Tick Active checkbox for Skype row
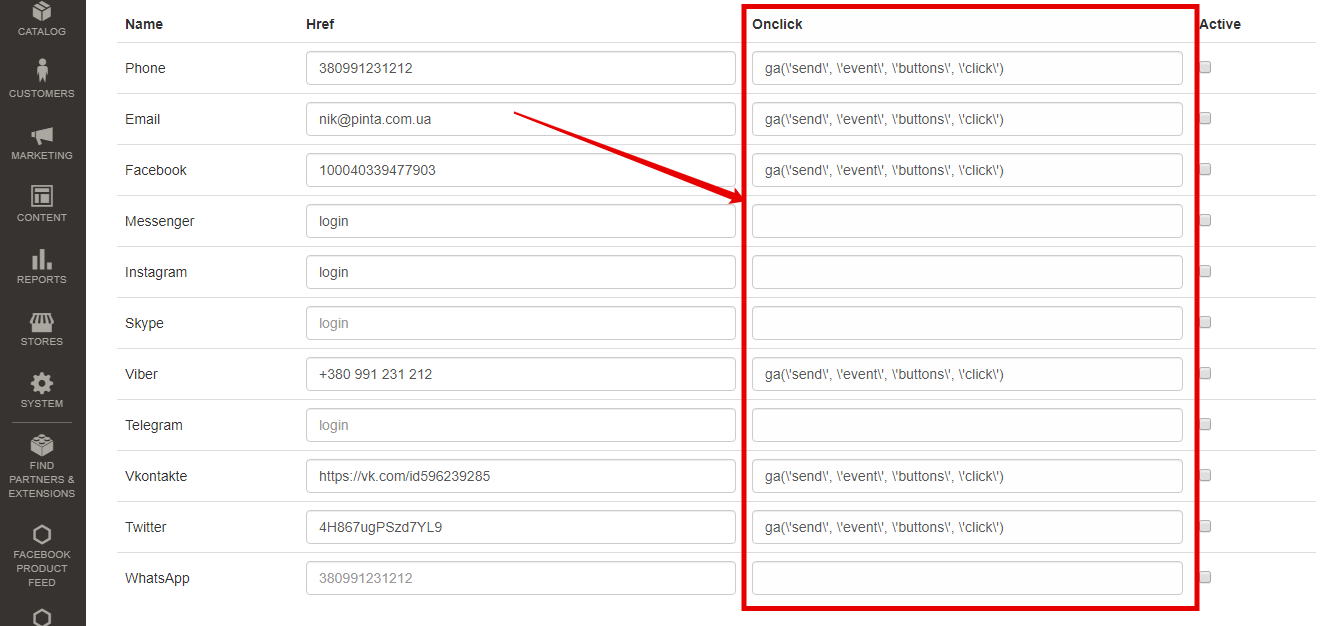The image size is (1322, 626). pos(1205,322)
